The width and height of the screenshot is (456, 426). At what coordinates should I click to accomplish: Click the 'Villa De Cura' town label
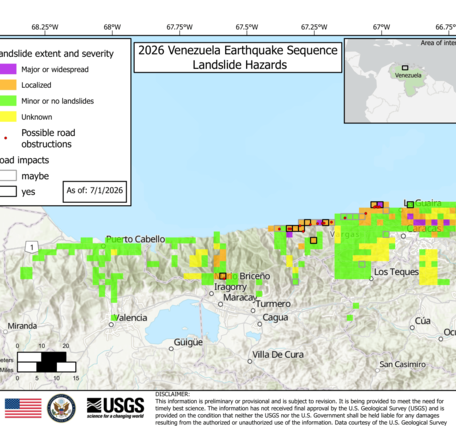pos(278,354)
